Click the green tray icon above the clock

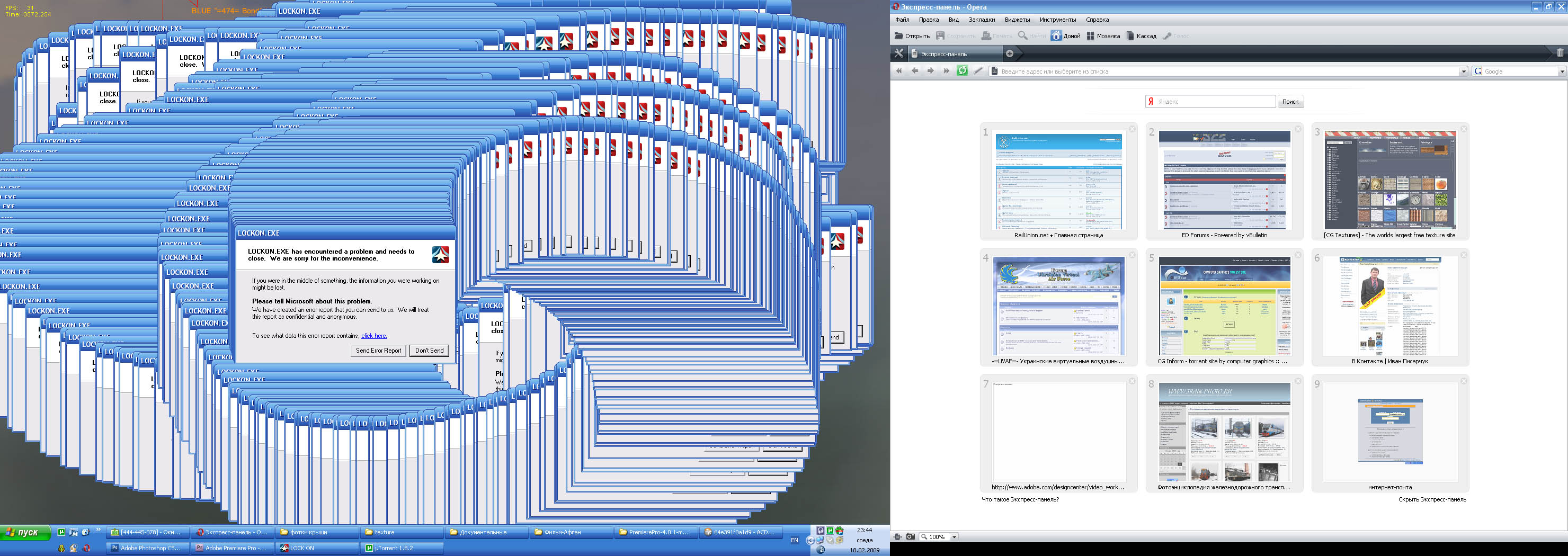(830, 531)
